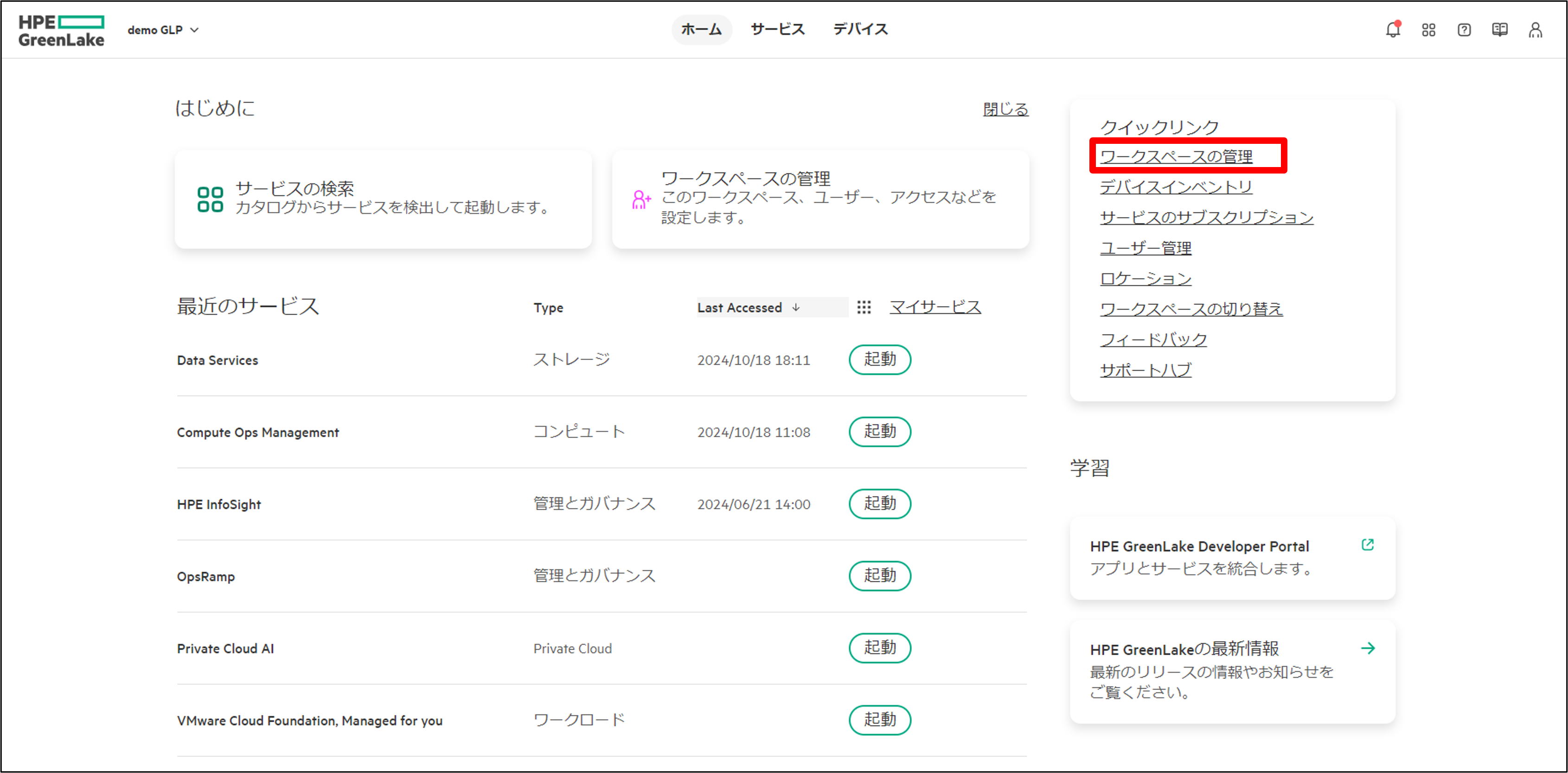
Task: Click the 閉じる link
Action: point(1005,109)
